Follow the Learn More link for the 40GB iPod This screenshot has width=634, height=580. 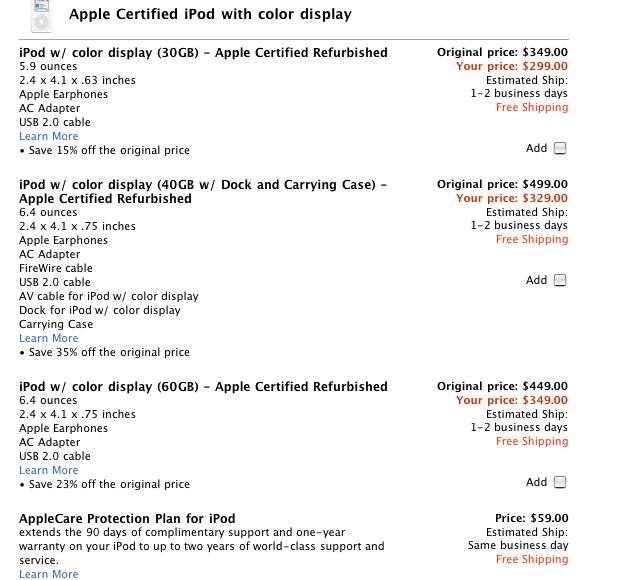pos(48,338)
